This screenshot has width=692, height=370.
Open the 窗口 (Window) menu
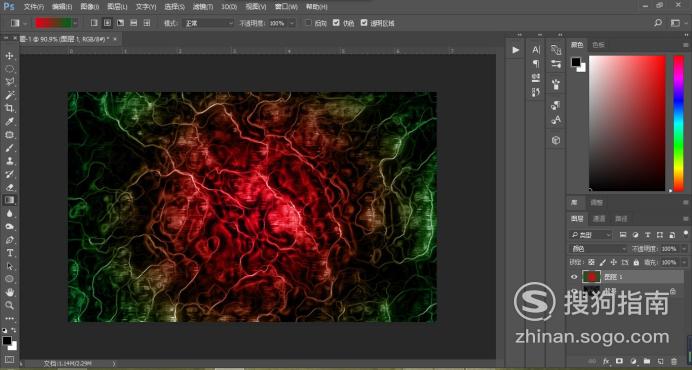pos(286,7)
